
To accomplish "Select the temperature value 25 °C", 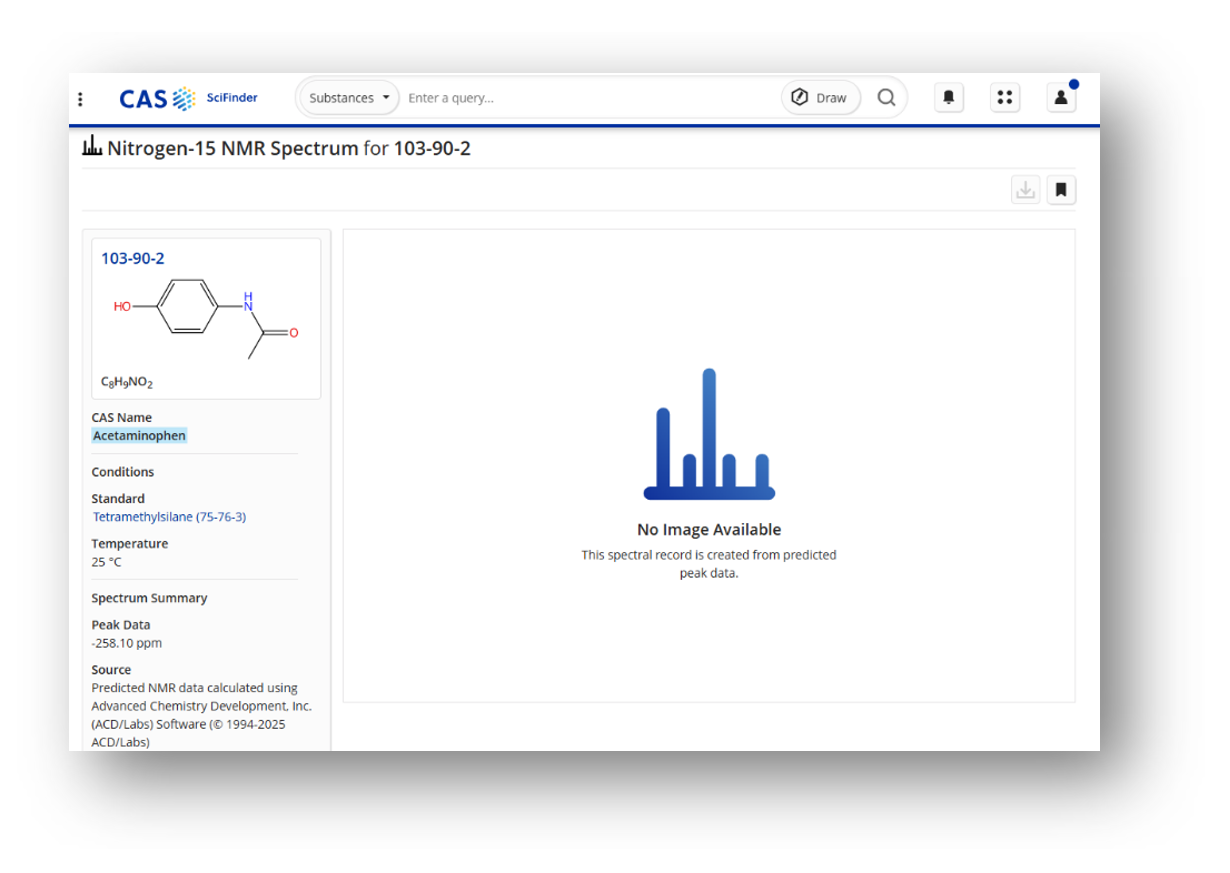I will [106, 562].
